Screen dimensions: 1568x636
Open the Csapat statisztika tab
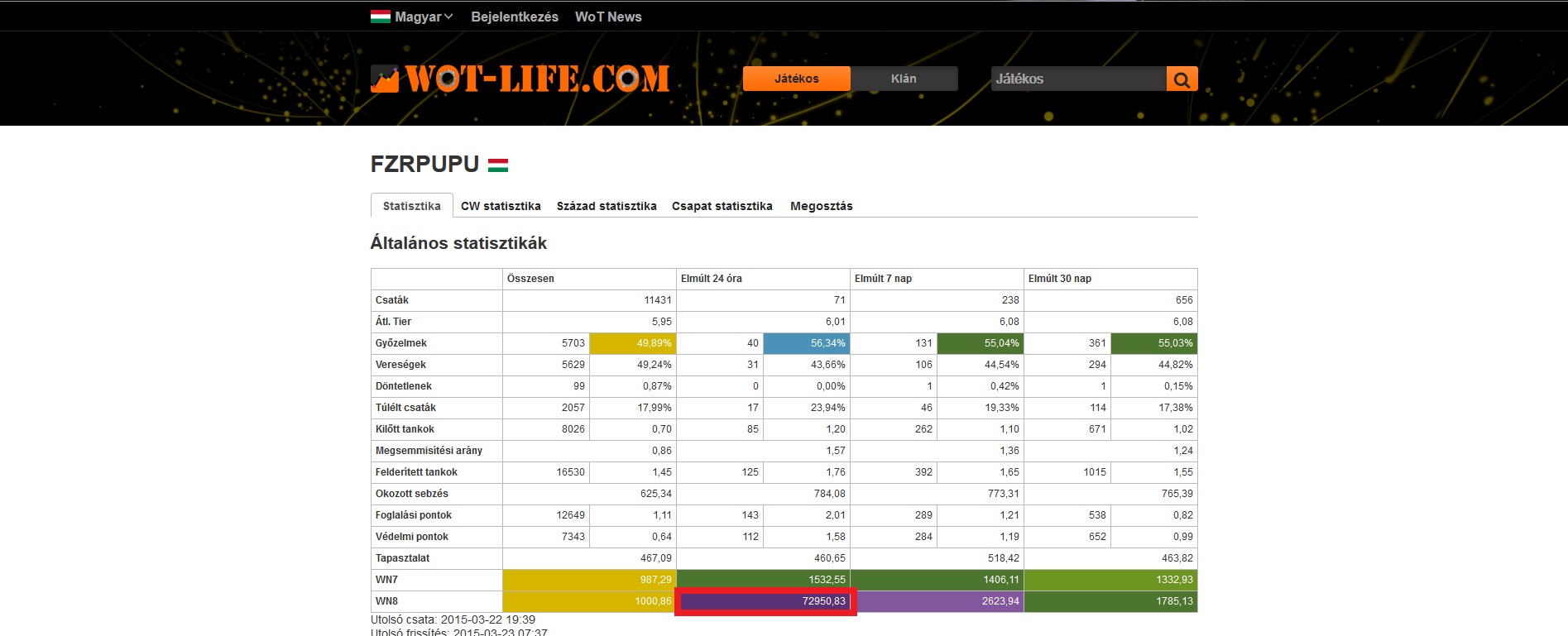coord(722,206)
